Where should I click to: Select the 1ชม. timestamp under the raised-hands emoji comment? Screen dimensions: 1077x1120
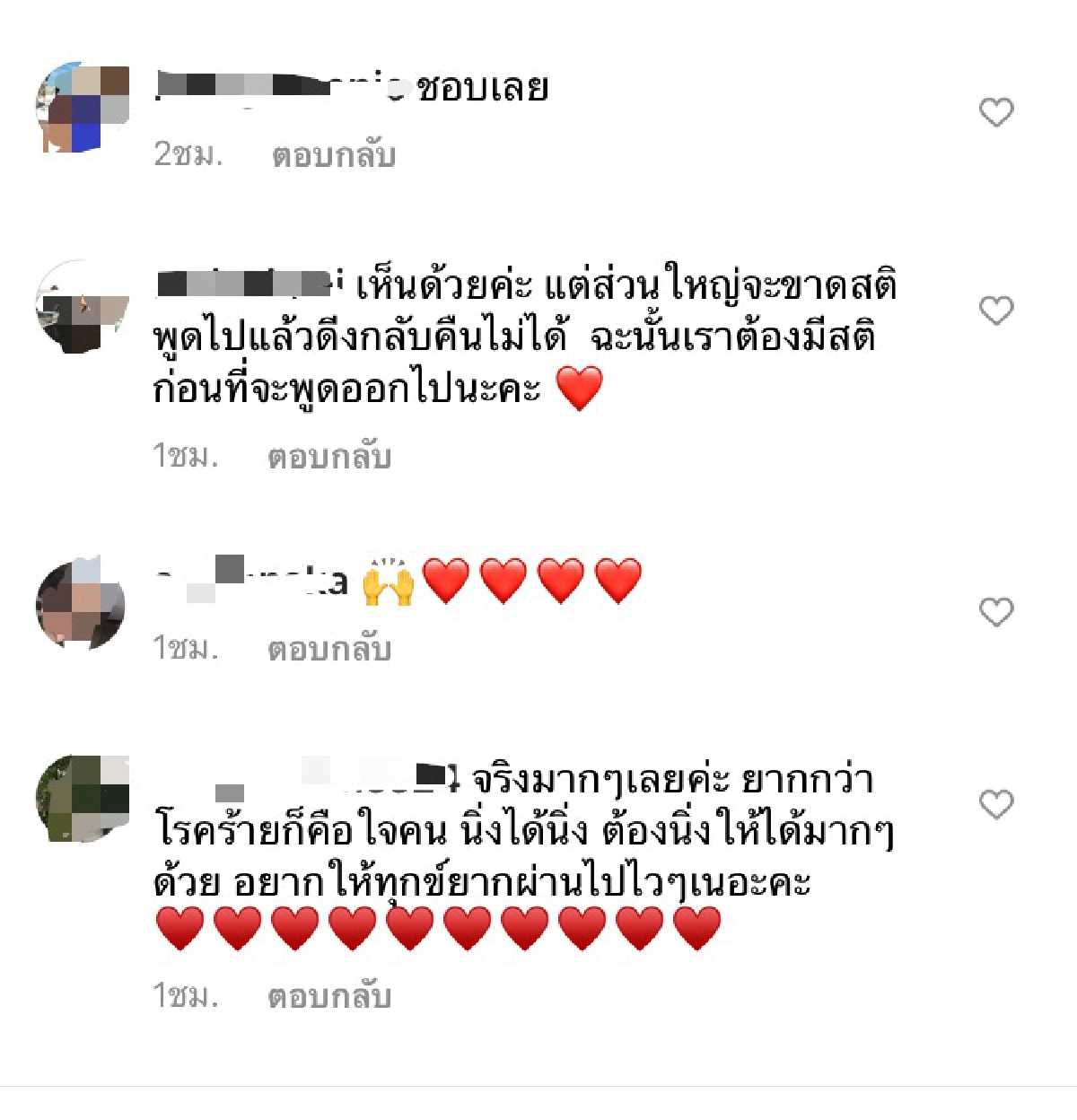[186, 647]
